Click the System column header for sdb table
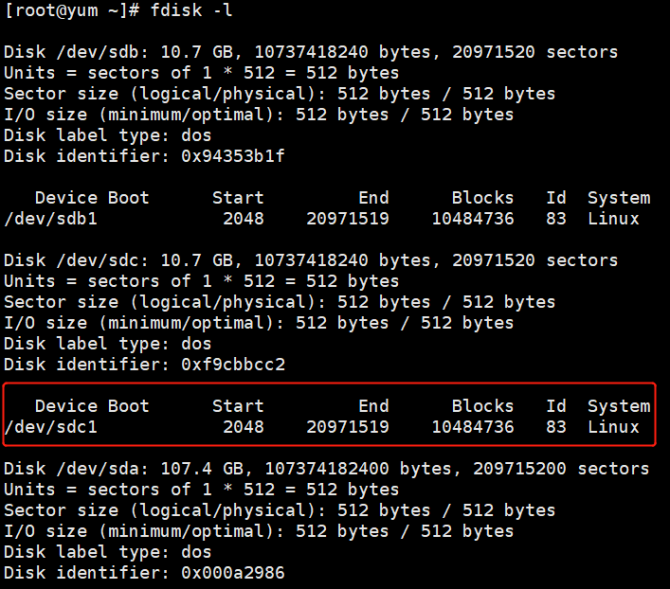Screen dimensions: 670x589 coord(619,198)
